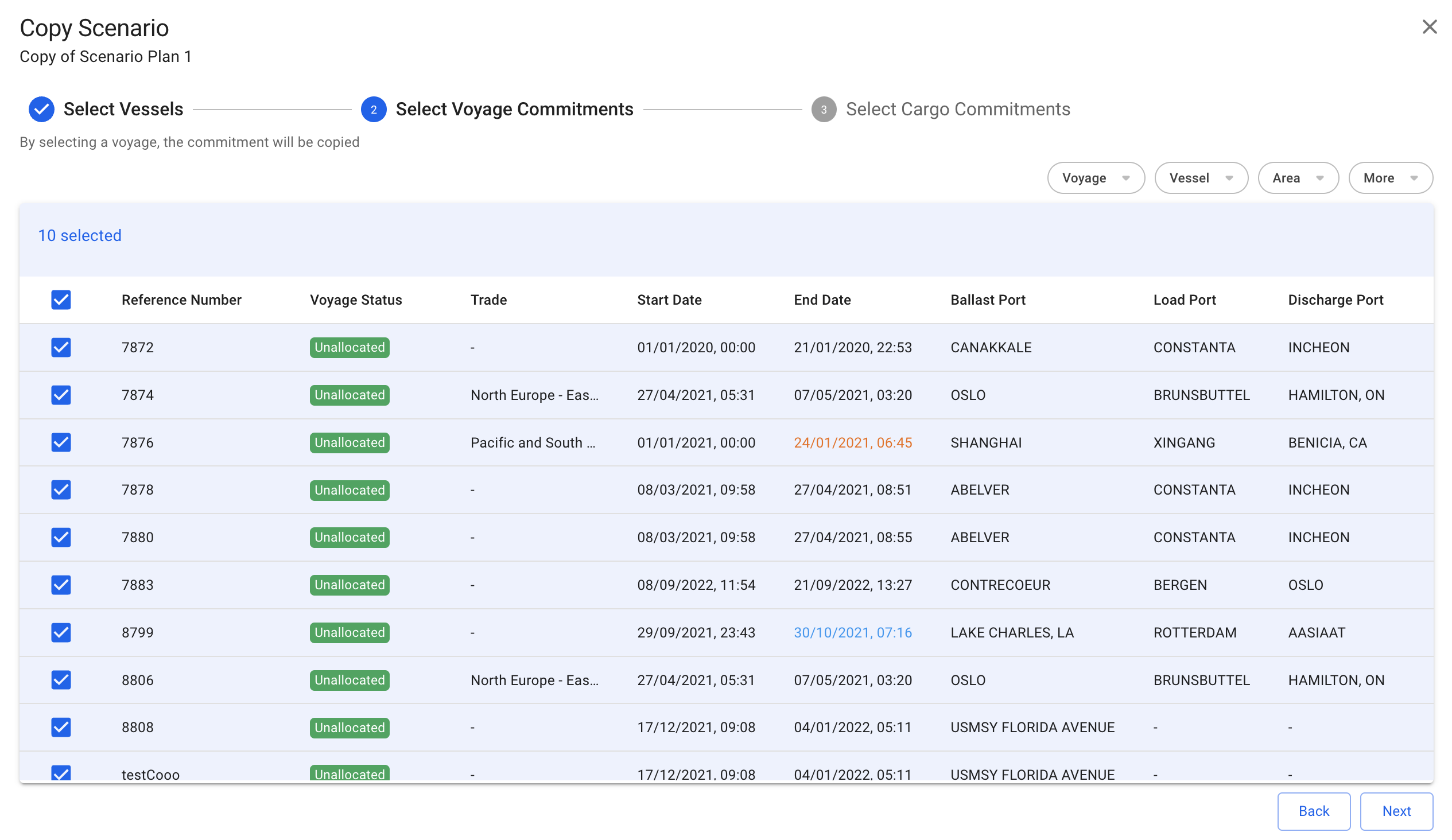This screenshot has height=840, width=1452.
Task: Jump to Select Cargo Commitments step
Action: [x=958, y=110]
